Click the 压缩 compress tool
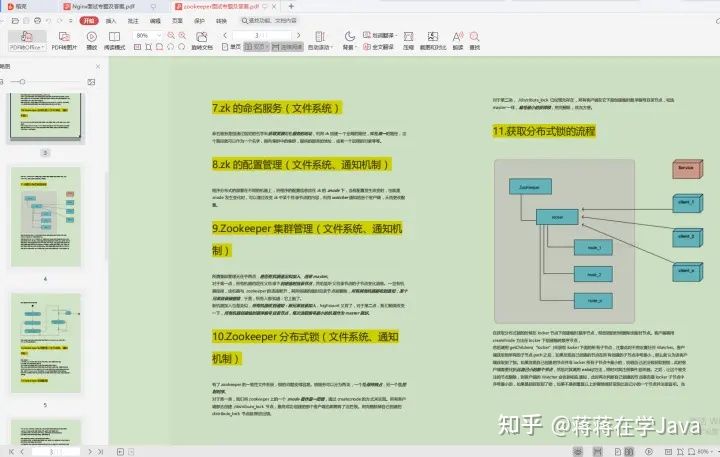The image size is (720, 457). (x=408, y=40)
